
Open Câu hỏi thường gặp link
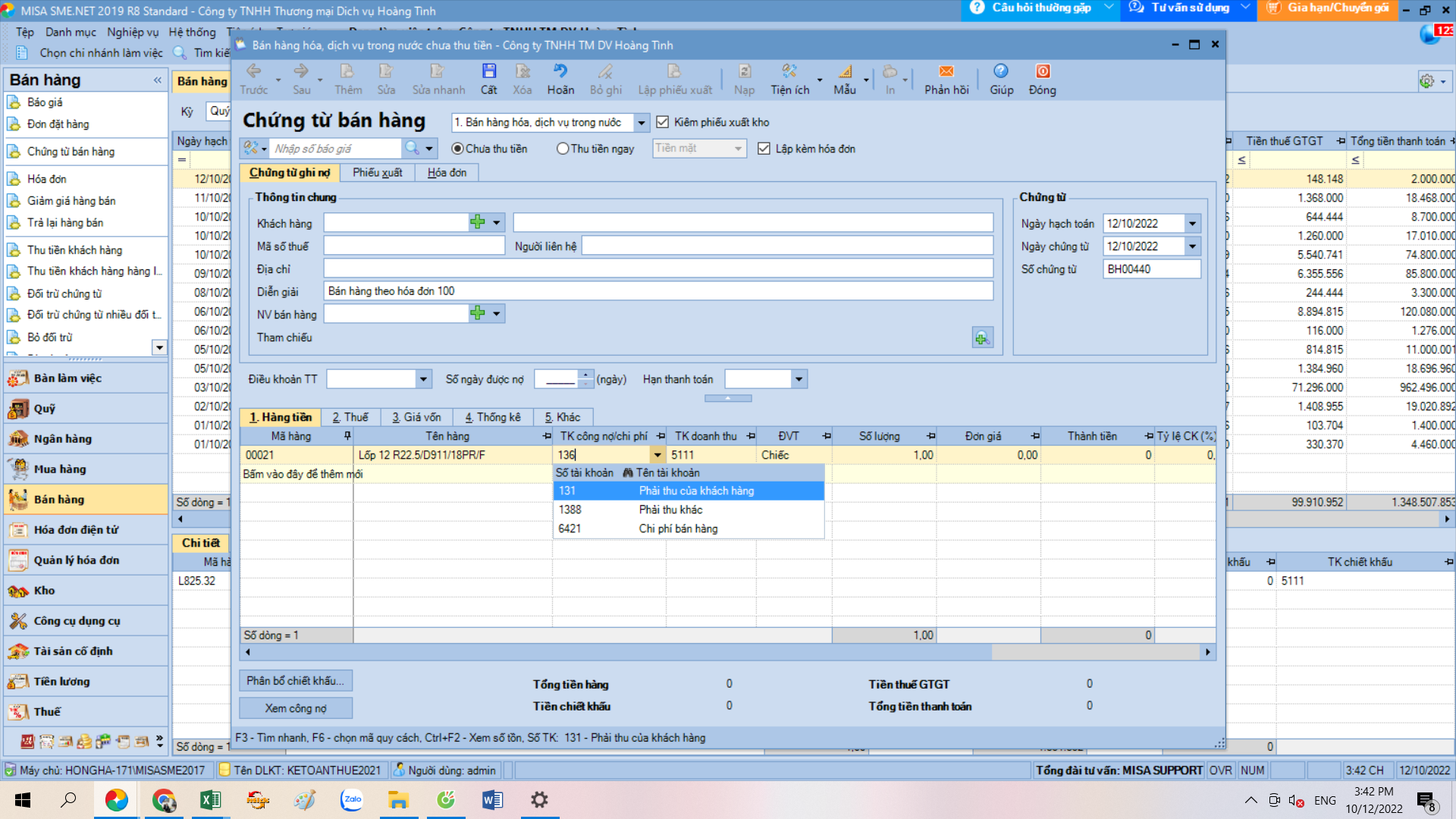[x=1041, y=8]
